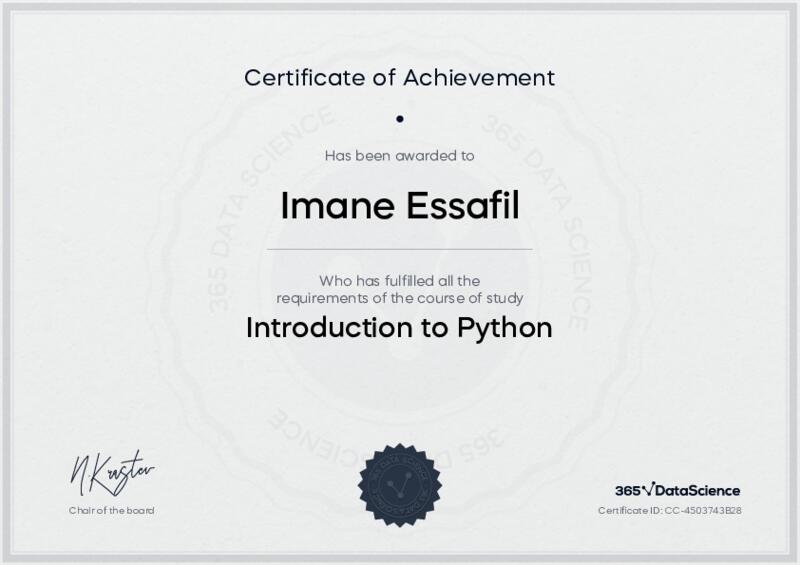Click the Chair of the board label
Image resolution: width=800 pixels, height=565 pixels.
click(x=112, y=511)
